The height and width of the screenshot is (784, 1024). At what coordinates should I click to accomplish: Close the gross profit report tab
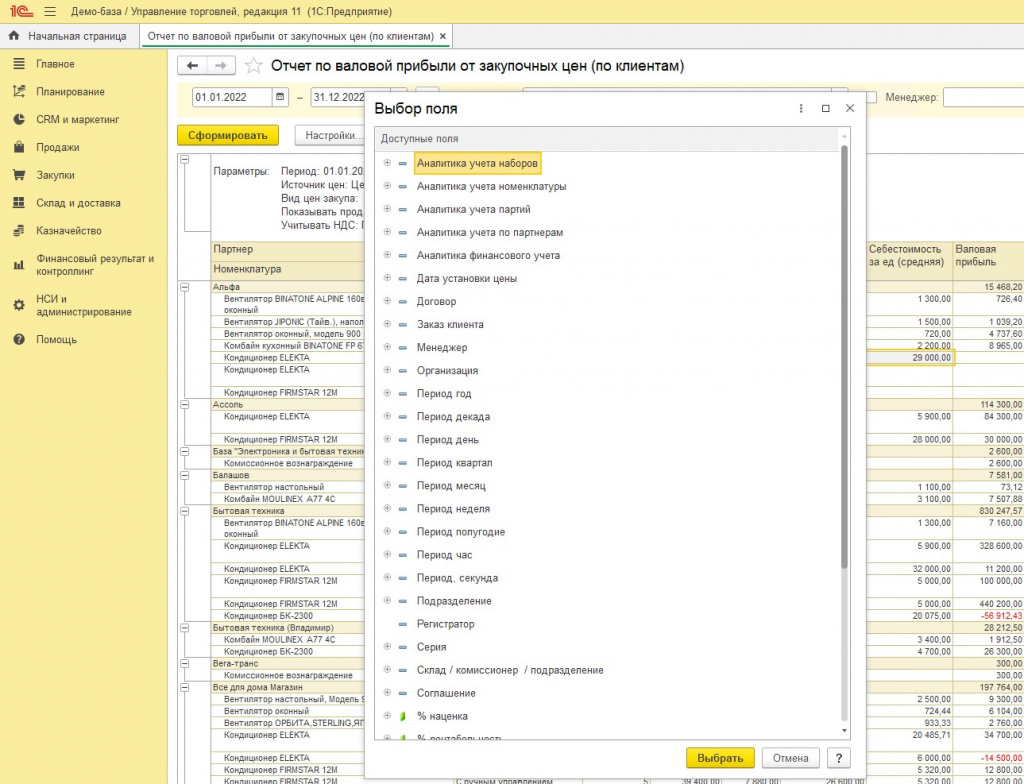point(443,36)
